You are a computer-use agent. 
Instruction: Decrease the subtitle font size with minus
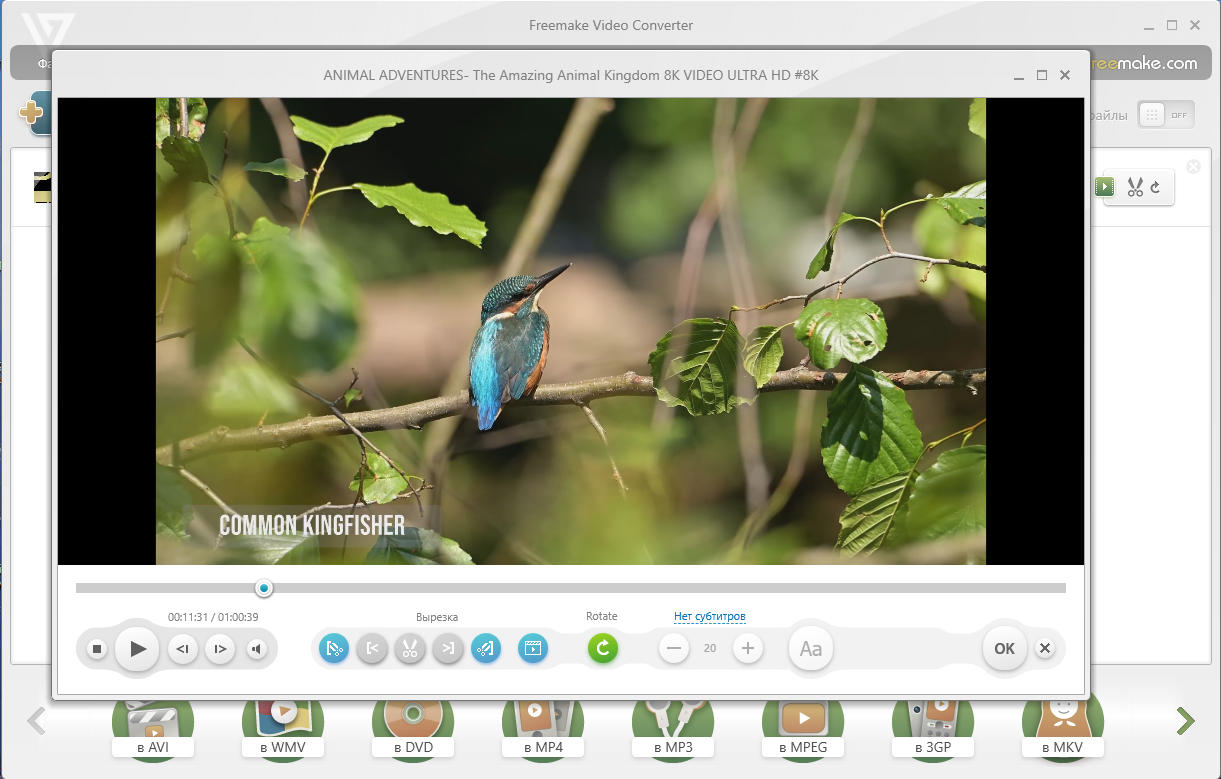tap(674, 649)
